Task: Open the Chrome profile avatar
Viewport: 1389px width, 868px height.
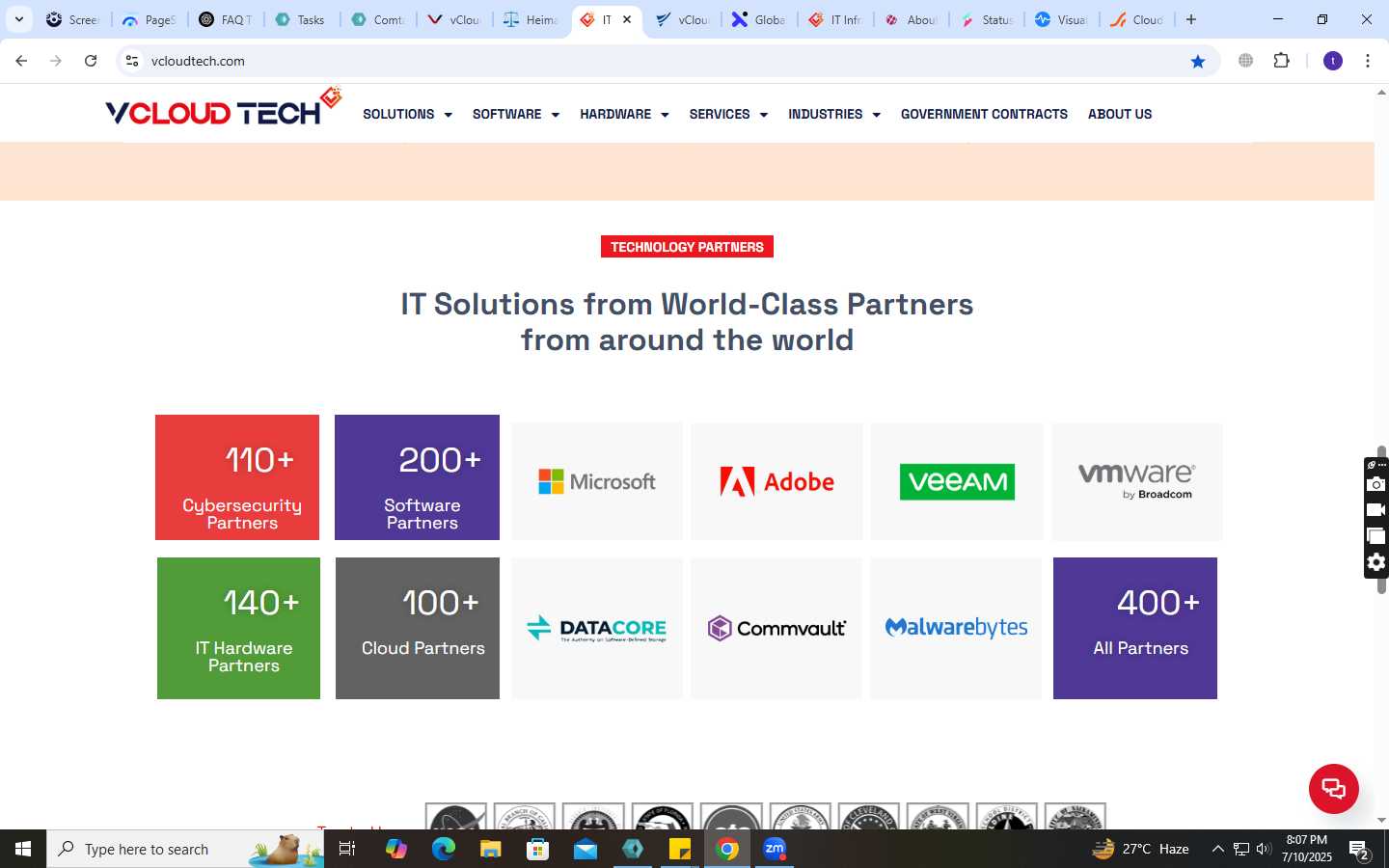Action: (x=1333, y=61)
